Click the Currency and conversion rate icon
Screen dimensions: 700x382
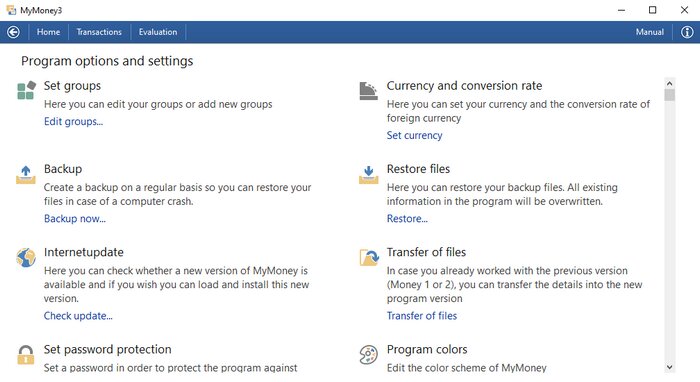369,91
